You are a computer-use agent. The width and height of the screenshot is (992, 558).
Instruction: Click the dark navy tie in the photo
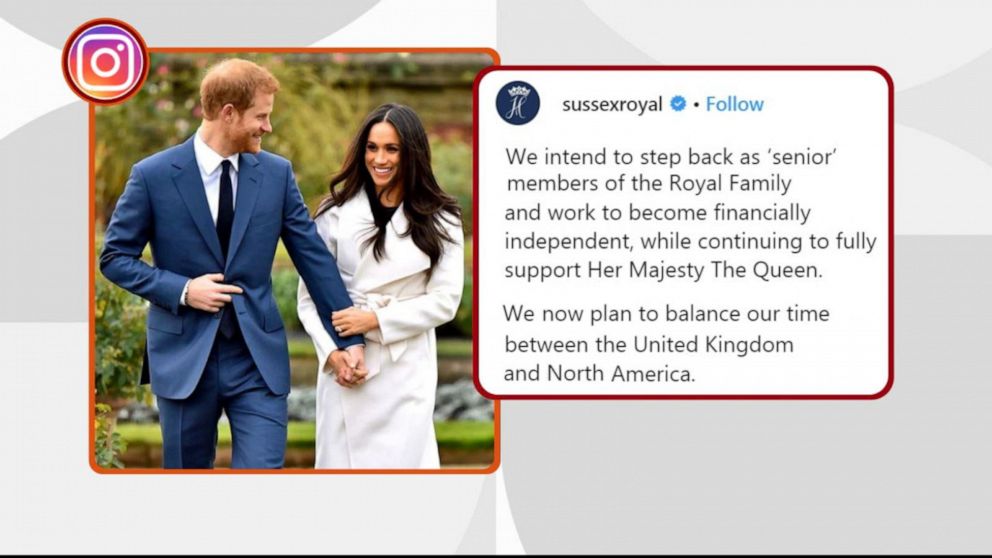225,210
